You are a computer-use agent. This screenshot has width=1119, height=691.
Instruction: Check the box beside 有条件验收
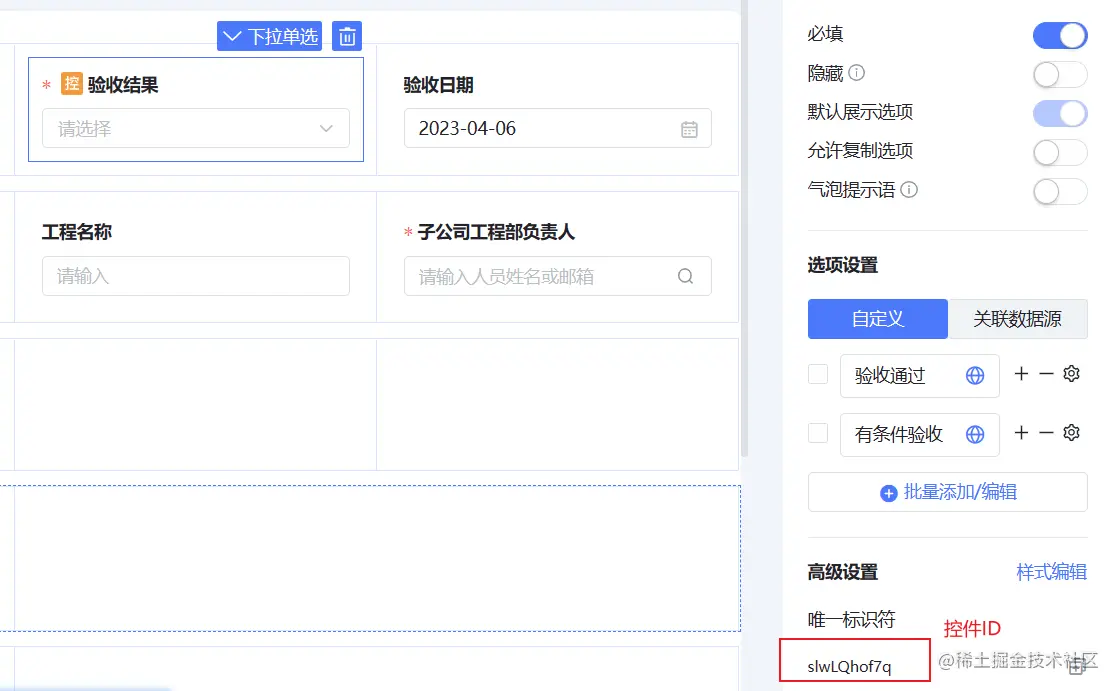pyautogui.click(x=818, y=433)
